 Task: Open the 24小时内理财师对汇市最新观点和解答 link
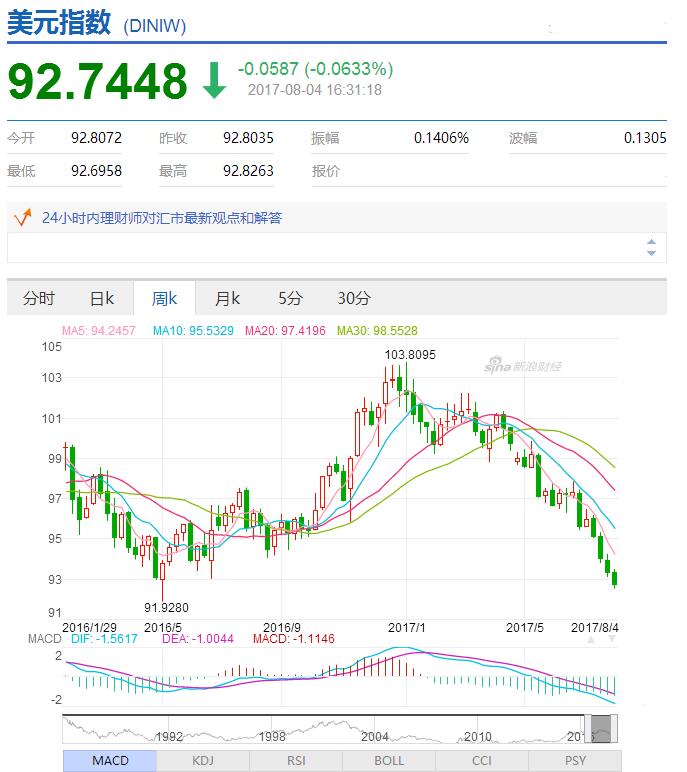tap(162, 218)
